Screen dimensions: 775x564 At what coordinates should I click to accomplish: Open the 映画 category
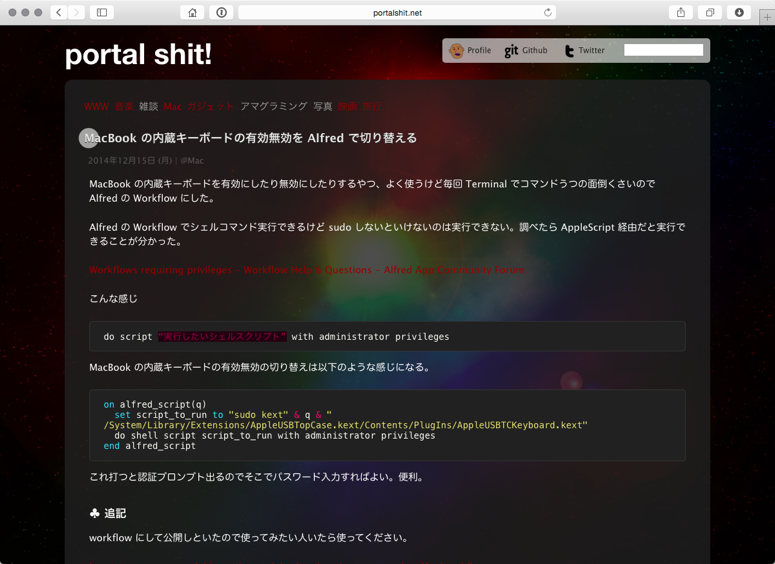tap(347, 106)
